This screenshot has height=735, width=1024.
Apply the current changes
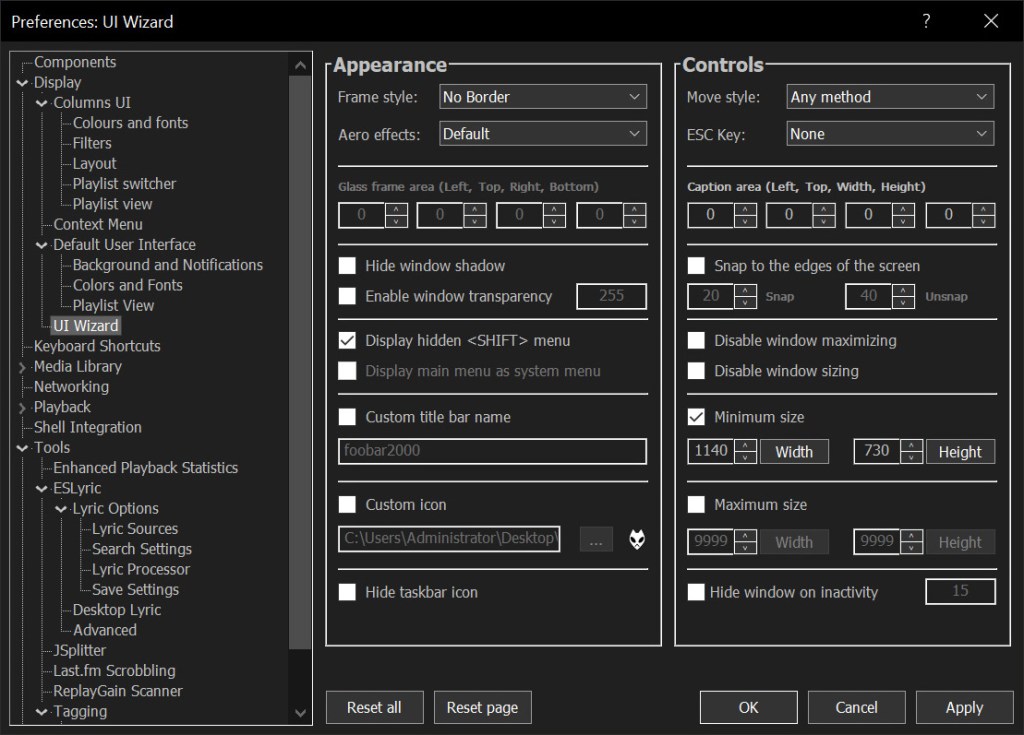[x=963, y=707]
